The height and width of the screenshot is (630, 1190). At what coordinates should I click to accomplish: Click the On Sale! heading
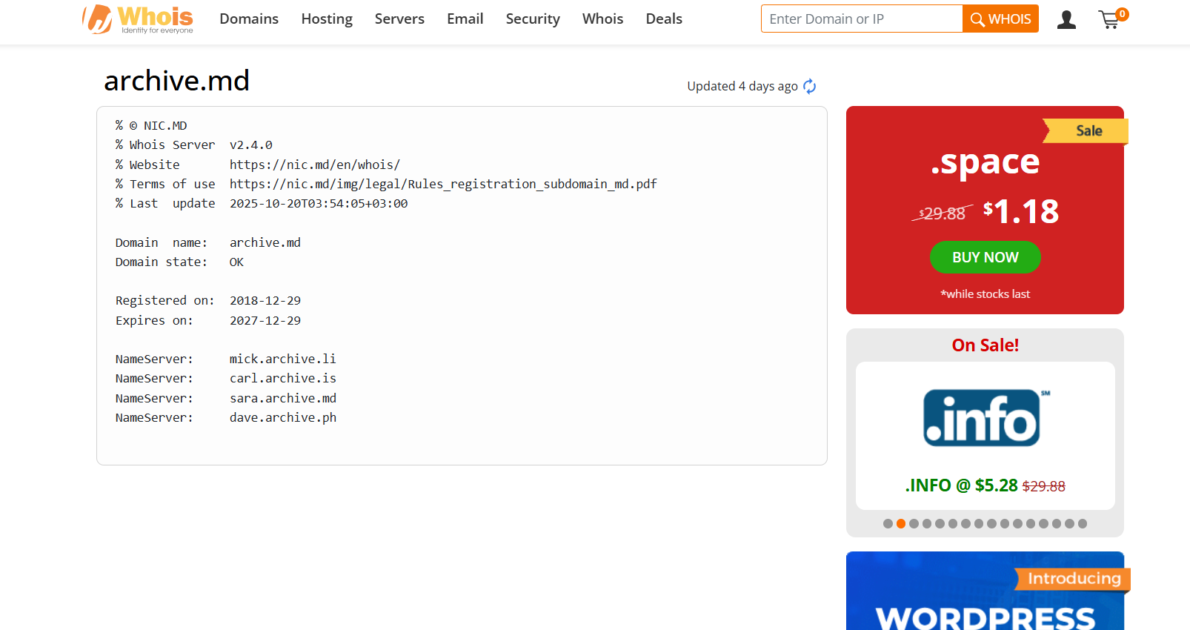point(985,345)
